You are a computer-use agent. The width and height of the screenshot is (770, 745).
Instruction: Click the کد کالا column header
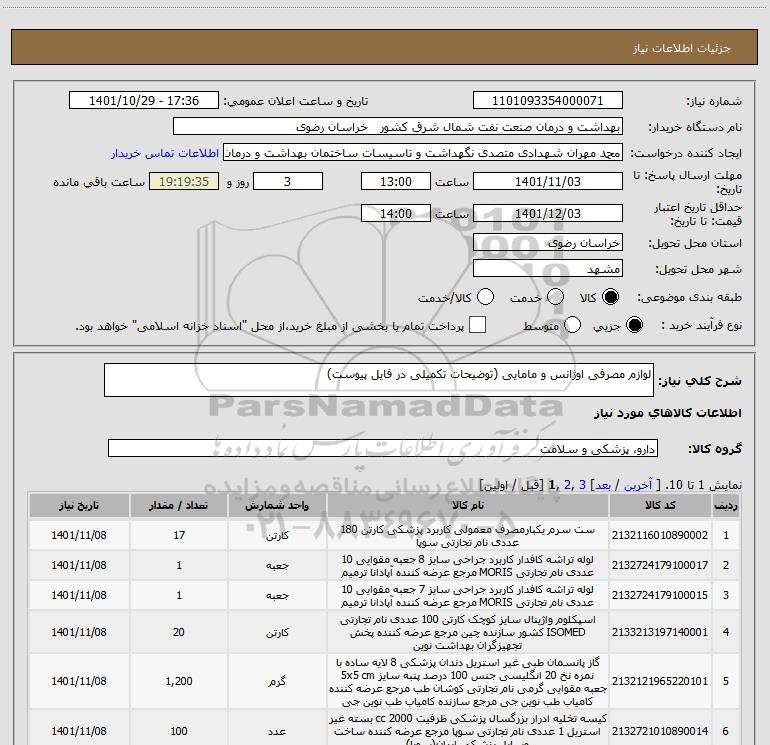pos(660,505)
